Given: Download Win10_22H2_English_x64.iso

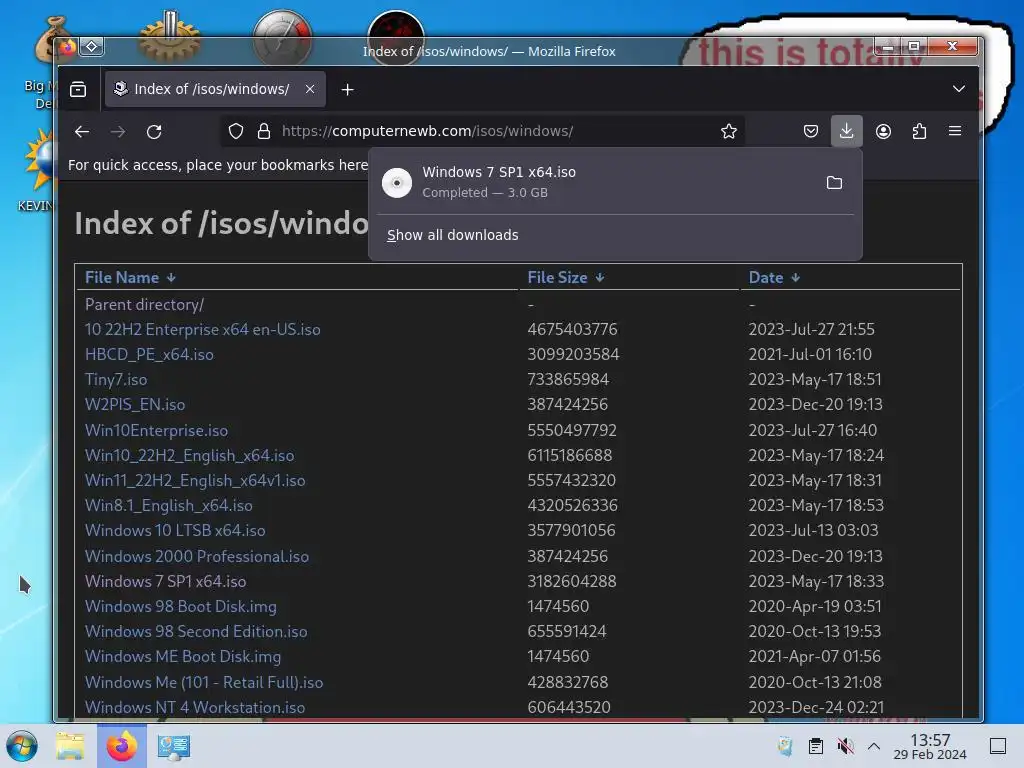Looking at the screenshot, I should [x=189, y=455].
